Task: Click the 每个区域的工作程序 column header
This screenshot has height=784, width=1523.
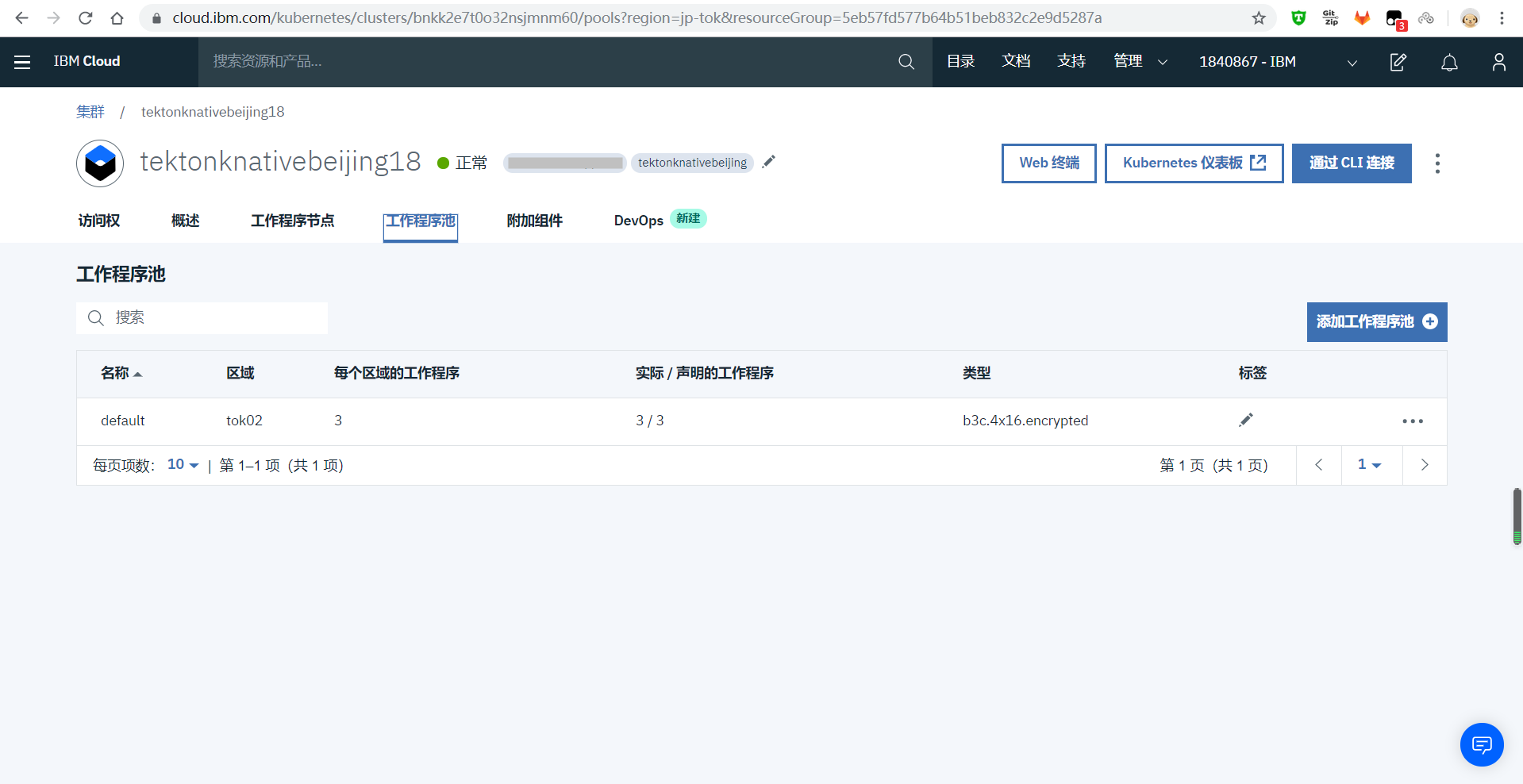Action: coord(397,373)
